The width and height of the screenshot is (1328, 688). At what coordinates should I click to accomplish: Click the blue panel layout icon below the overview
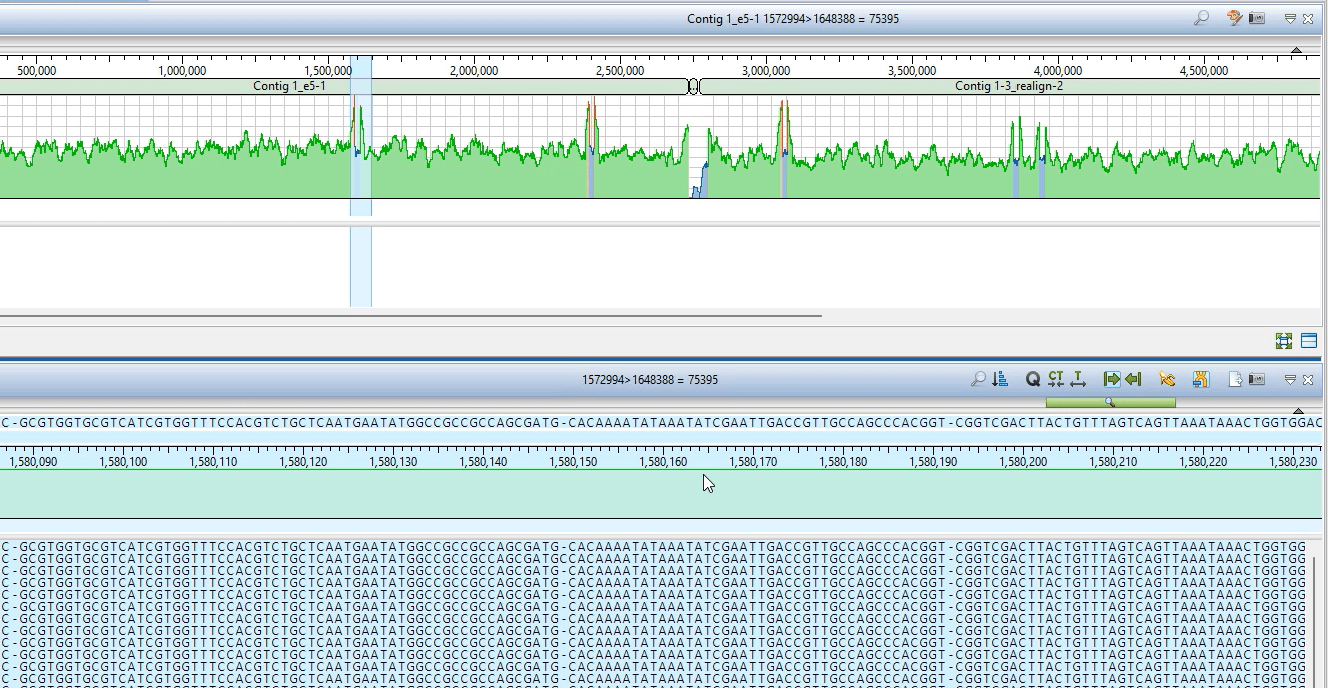pyautogui.click(x=1308, y=341)
